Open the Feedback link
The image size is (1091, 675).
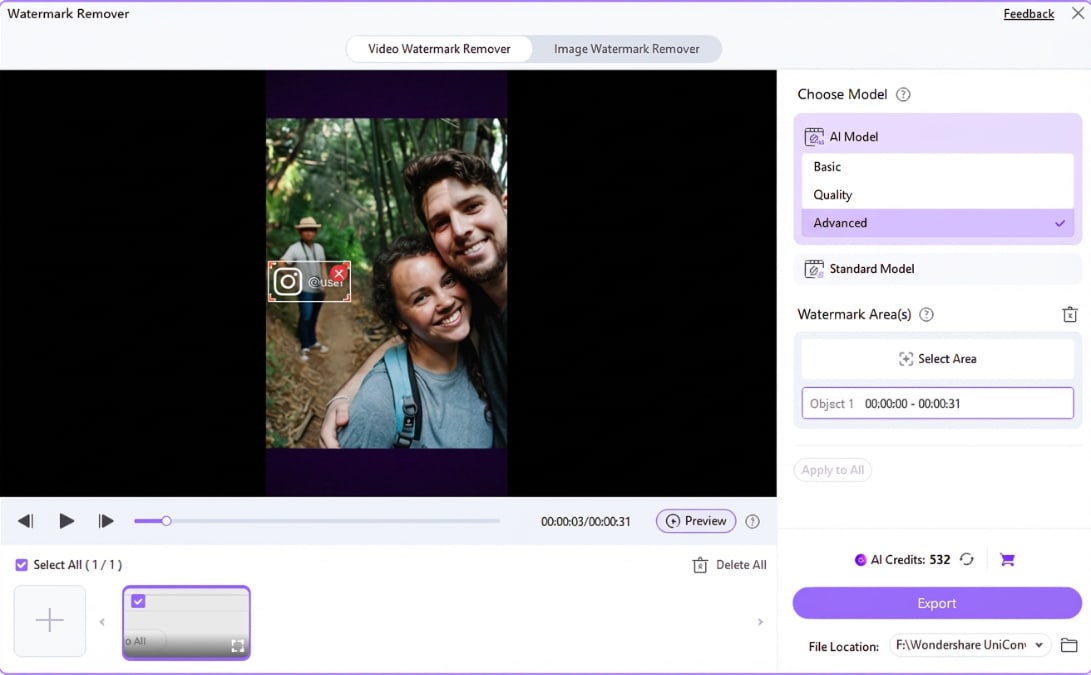[1028, 13]
